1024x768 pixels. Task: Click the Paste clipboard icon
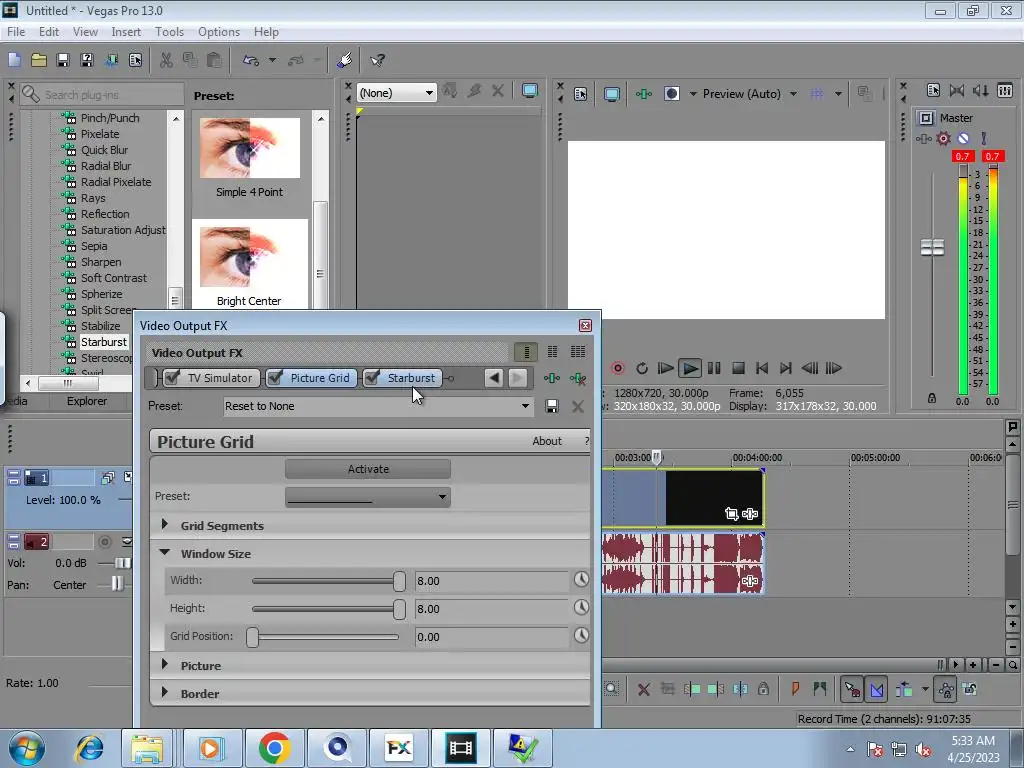(x=214, y=60)
